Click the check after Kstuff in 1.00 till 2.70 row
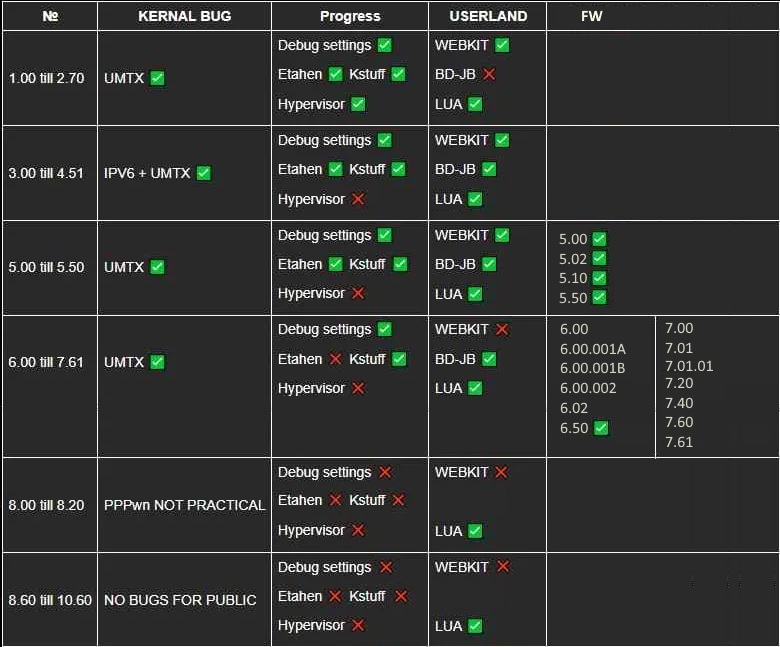This screenshot has width=780, height=647. [x=398, y=74]
